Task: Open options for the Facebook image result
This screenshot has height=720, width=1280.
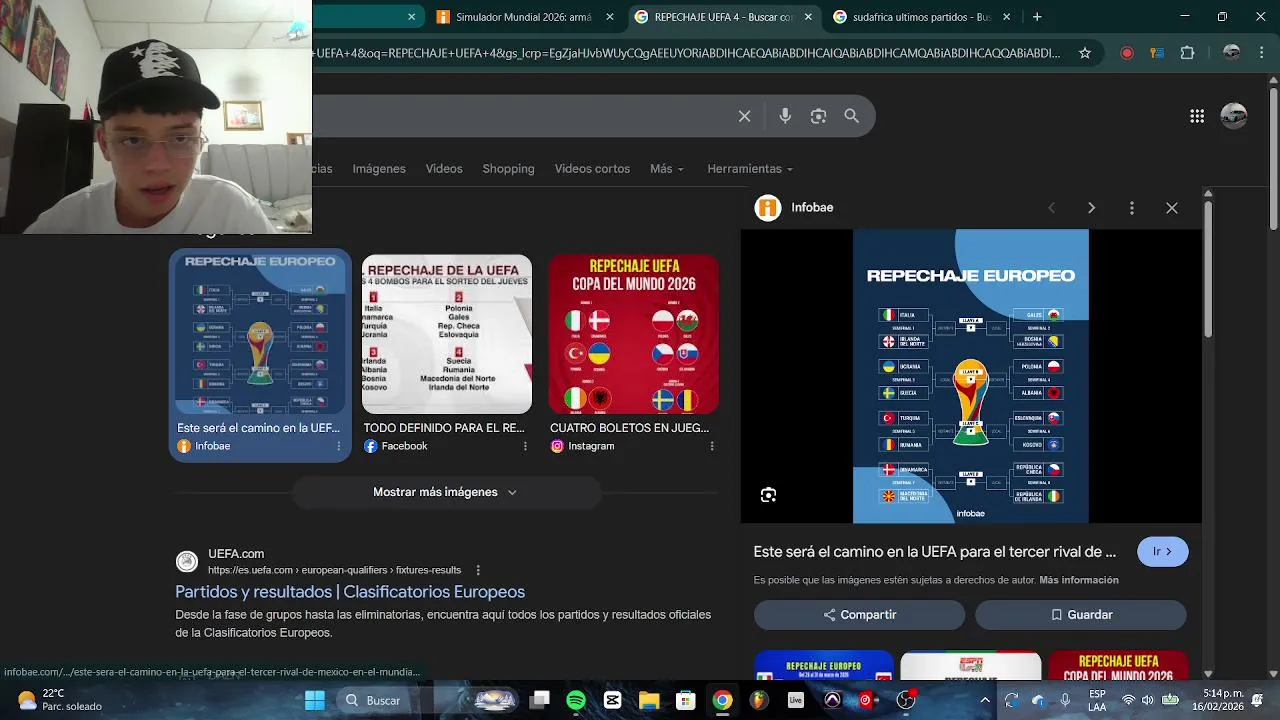Action: tap(525, 446)
